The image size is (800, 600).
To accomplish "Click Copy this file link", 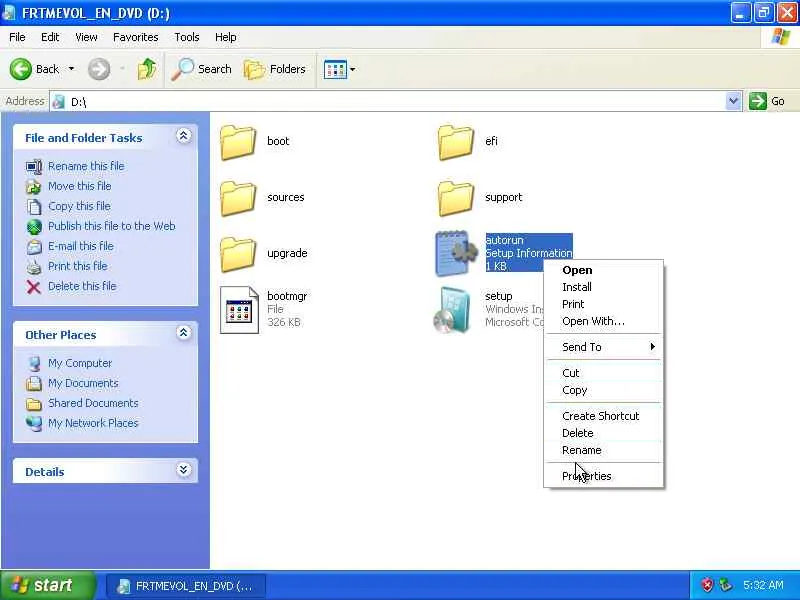I will (79, 206).
